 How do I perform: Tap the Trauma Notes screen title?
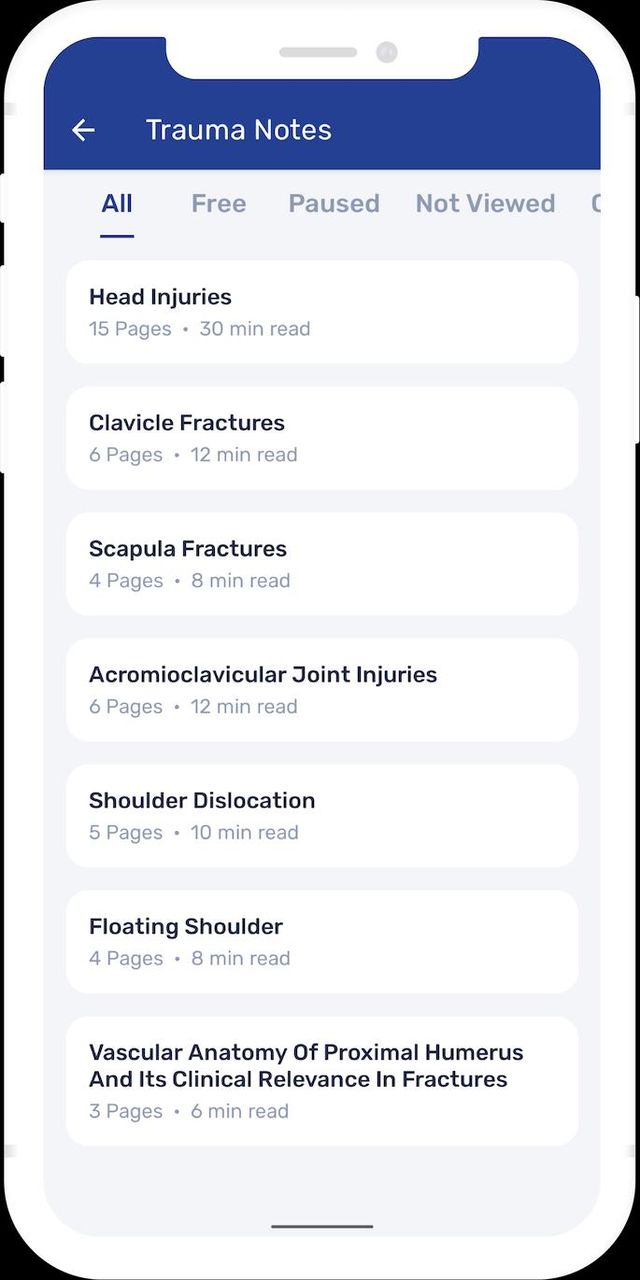pyautogui.click(x=238, y=130)
